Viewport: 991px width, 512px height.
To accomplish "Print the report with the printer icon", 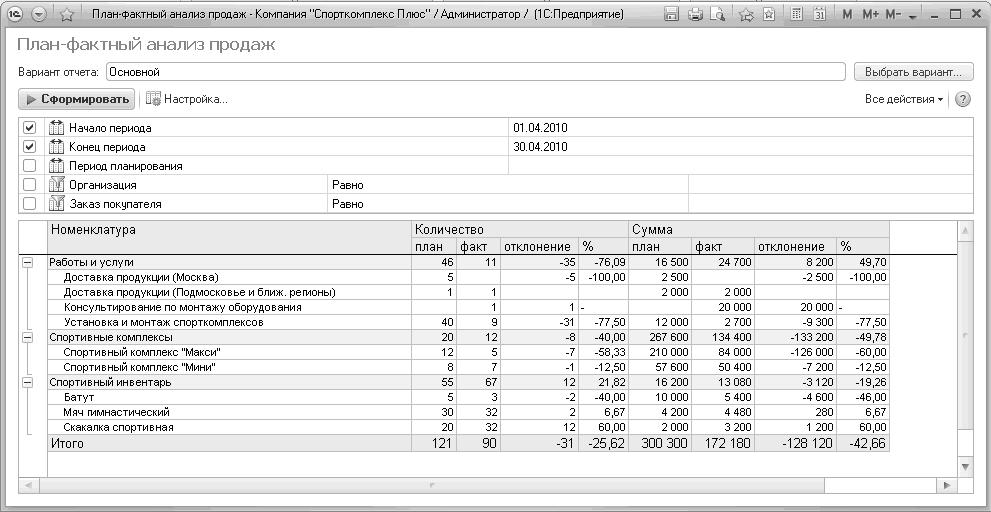I will (695, 14).
